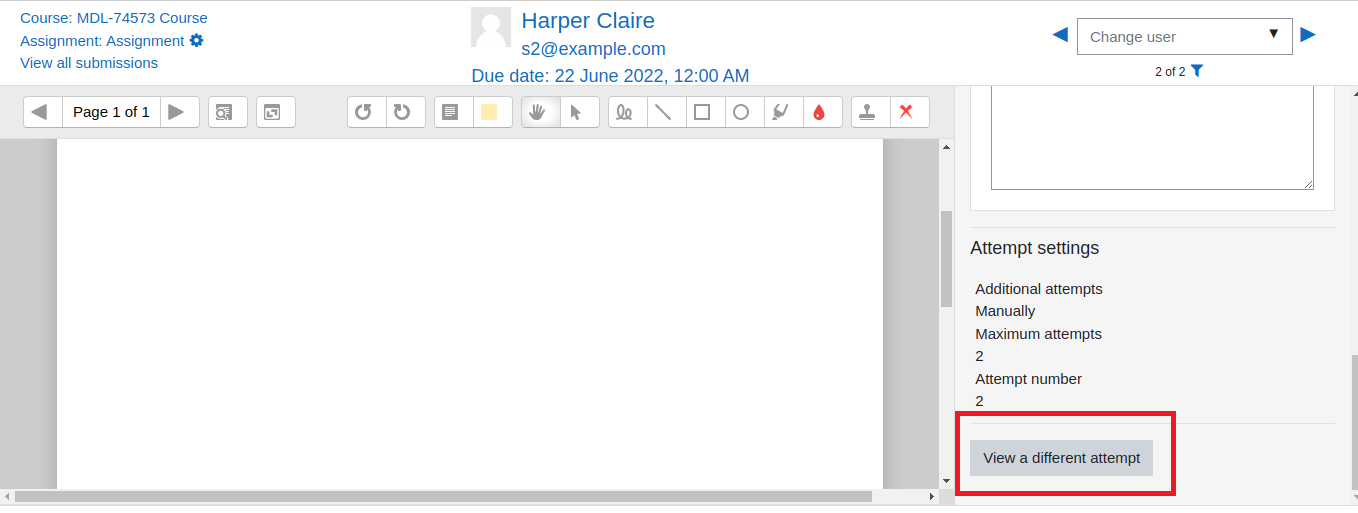Open Harper Claire profile link
This screenshot has width=1358, height=513.
pos(588,20)
